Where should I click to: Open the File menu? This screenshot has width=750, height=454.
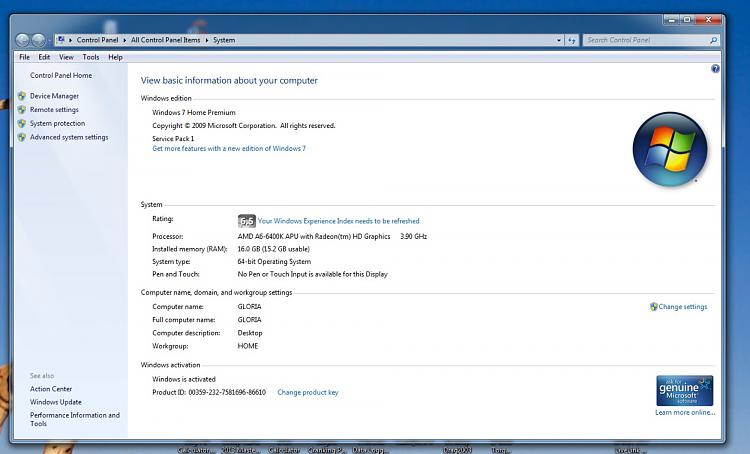tap(24, 57)
